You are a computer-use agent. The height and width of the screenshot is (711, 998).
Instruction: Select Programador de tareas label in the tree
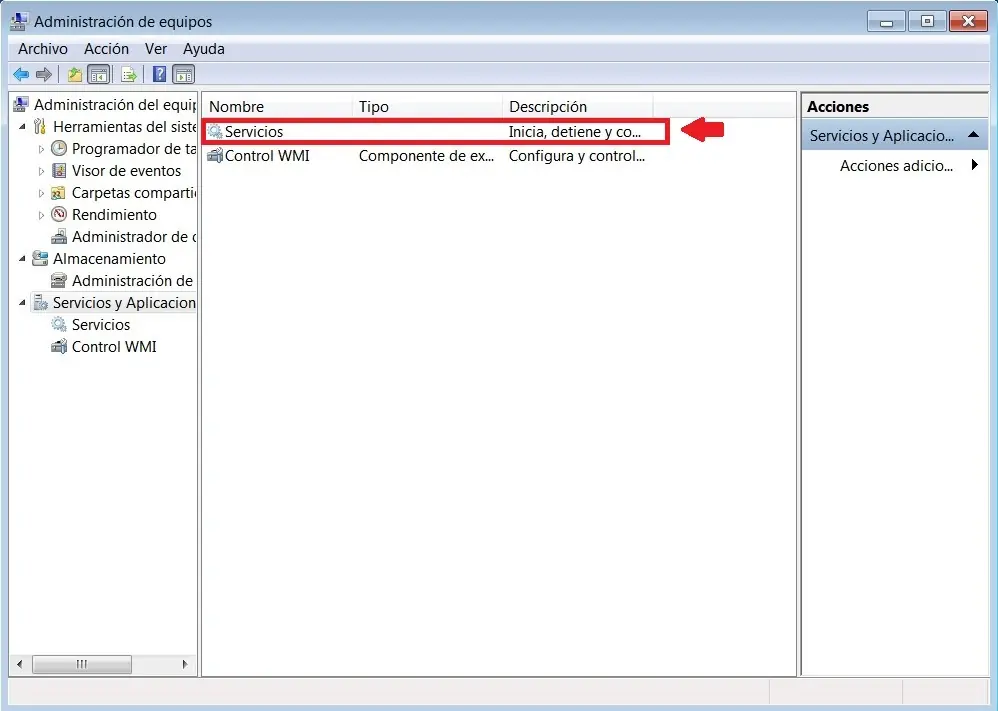134,148
